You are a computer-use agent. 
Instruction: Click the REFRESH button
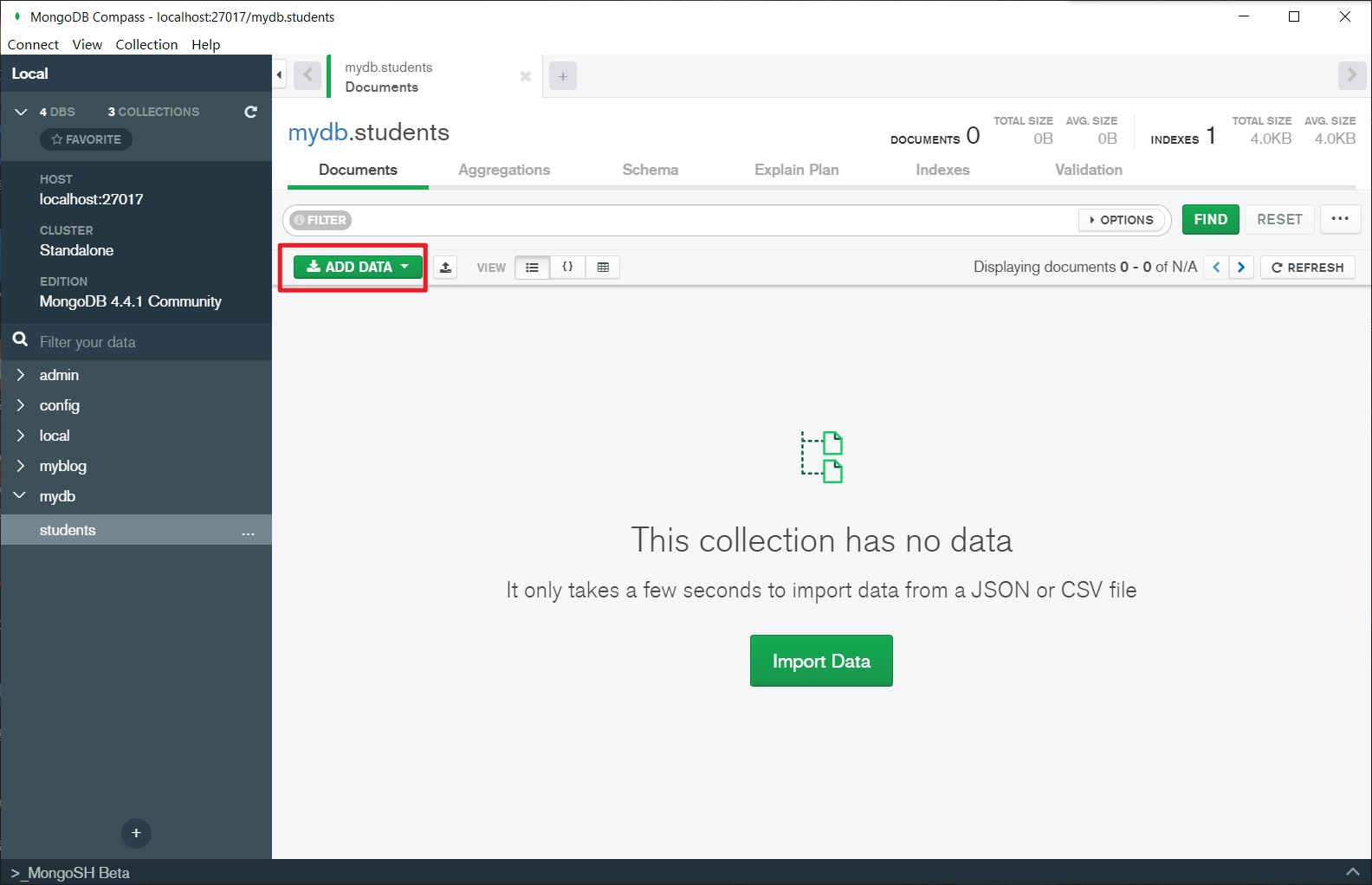[x=1307, y=268]
